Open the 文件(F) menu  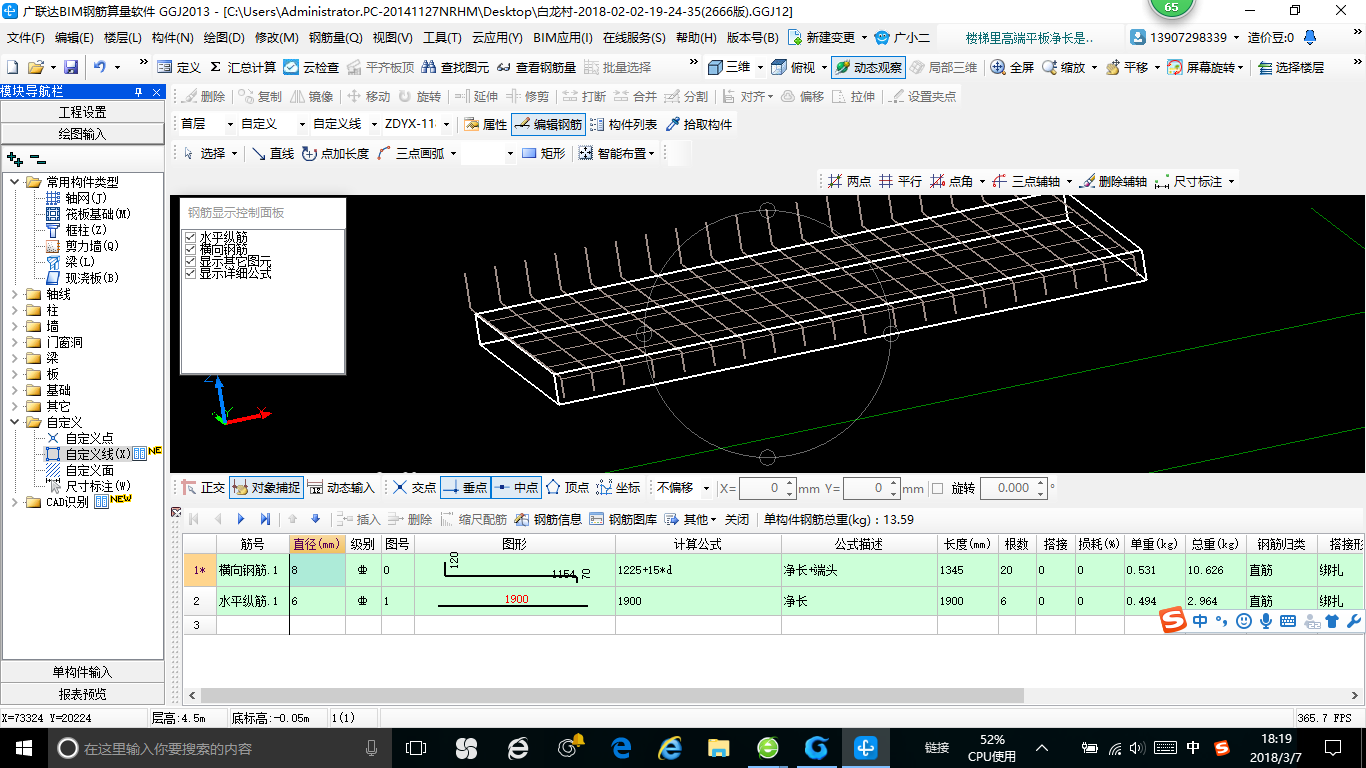click(26, 38)
